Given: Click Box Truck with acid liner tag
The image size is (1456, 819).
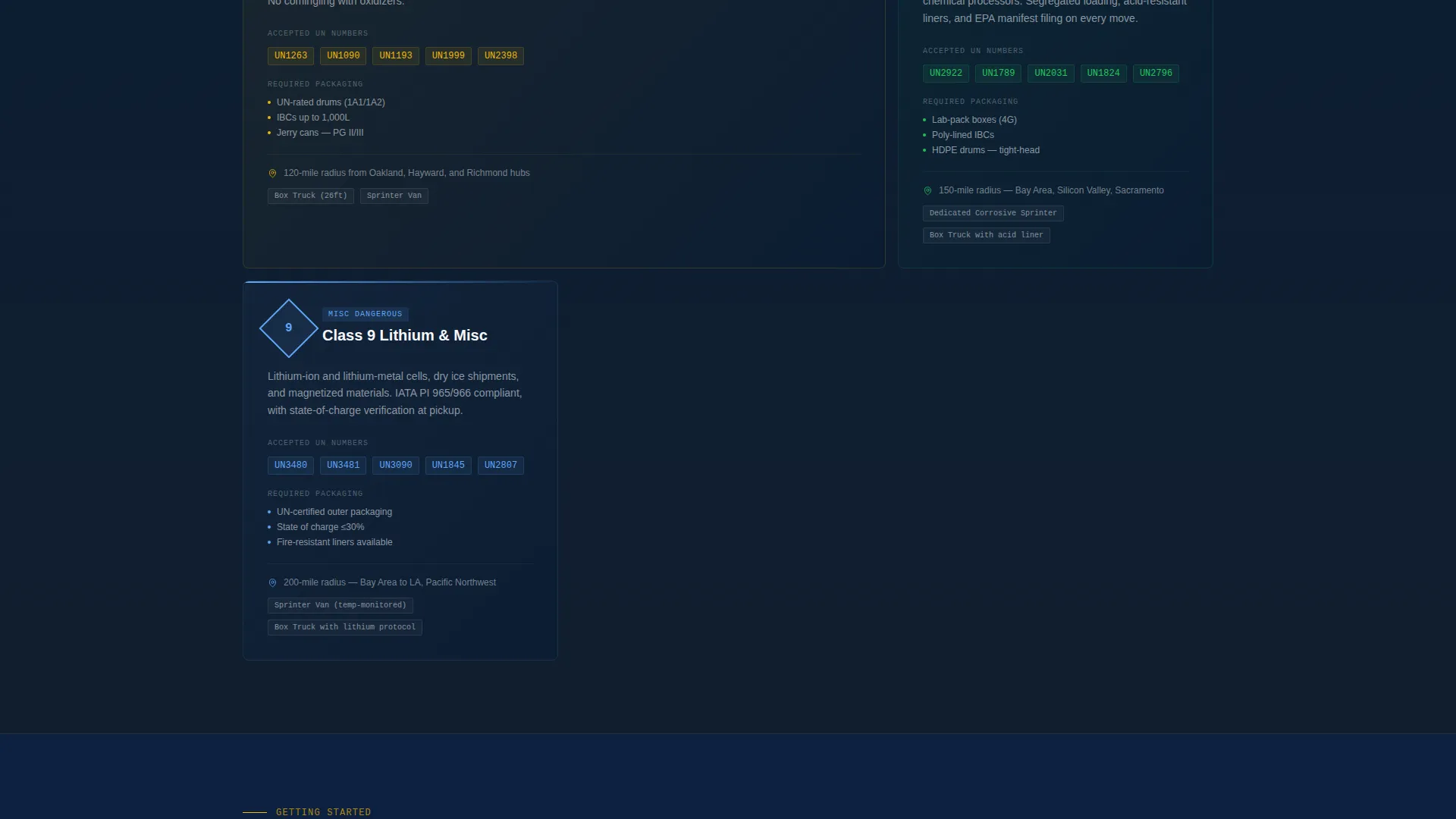Looking at the screenshot, I should (987, 235).
